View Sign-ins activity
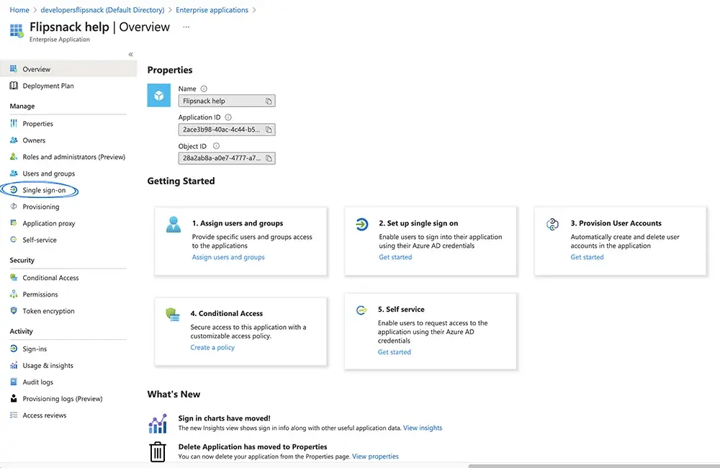Image resolution: width=720 pixels, height=468 pixels. point(35,349)
